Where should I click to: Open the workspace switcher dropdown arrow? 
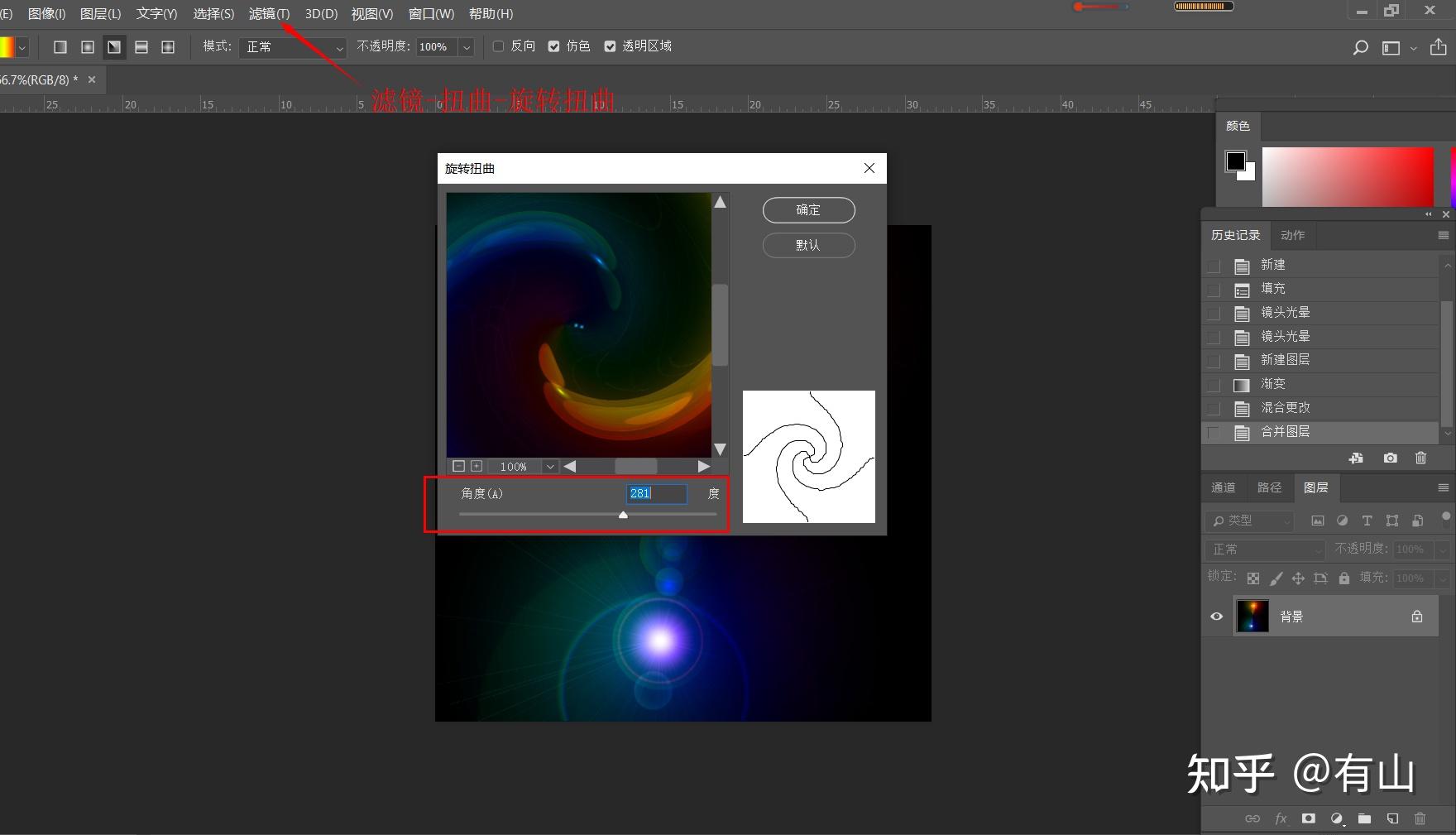tap(1413, 48)
